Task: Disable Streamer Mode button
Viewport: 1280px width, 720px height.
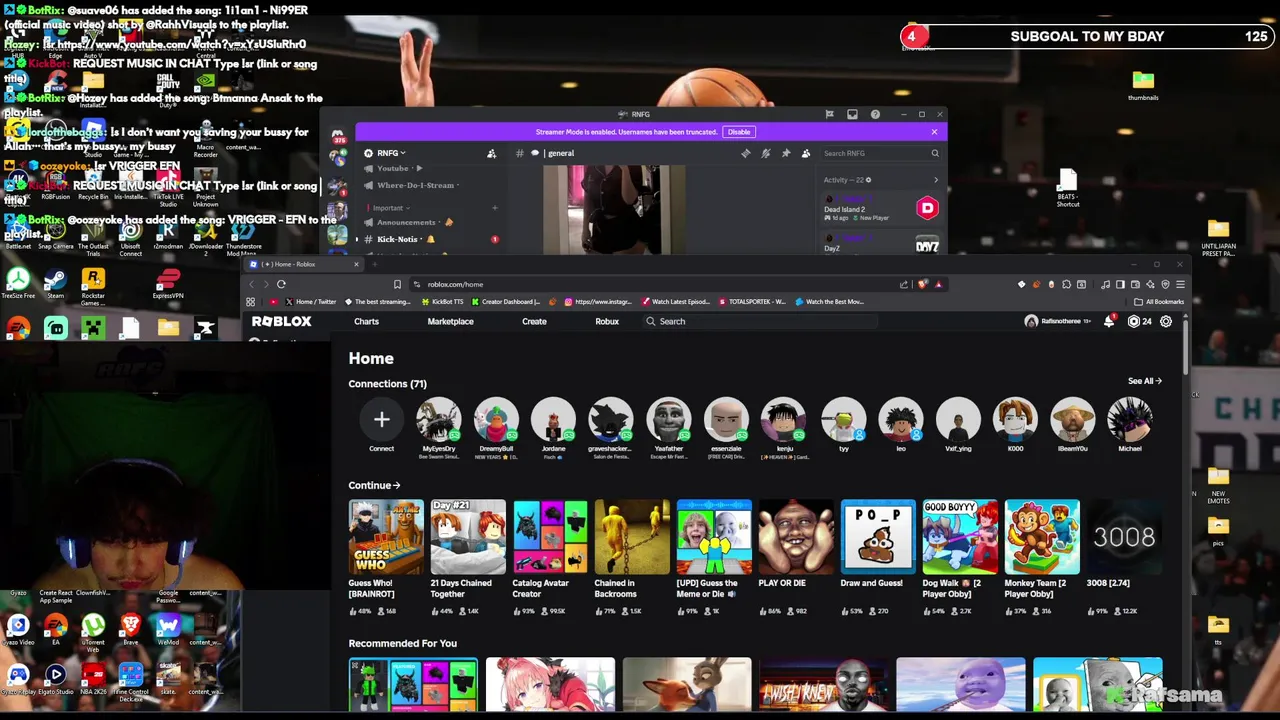Action: (x=739, y=131)
